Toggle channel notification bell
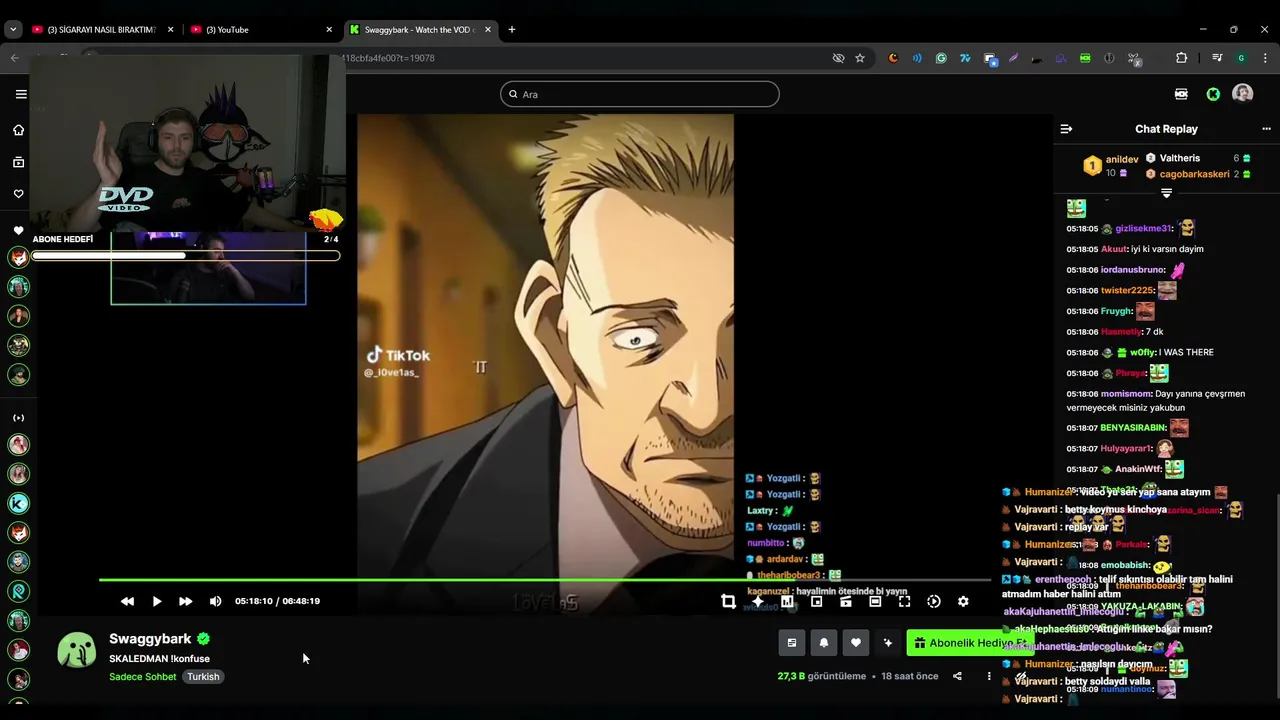The width and height of the screenshot is (1280, 720). (x=824, y=643)
